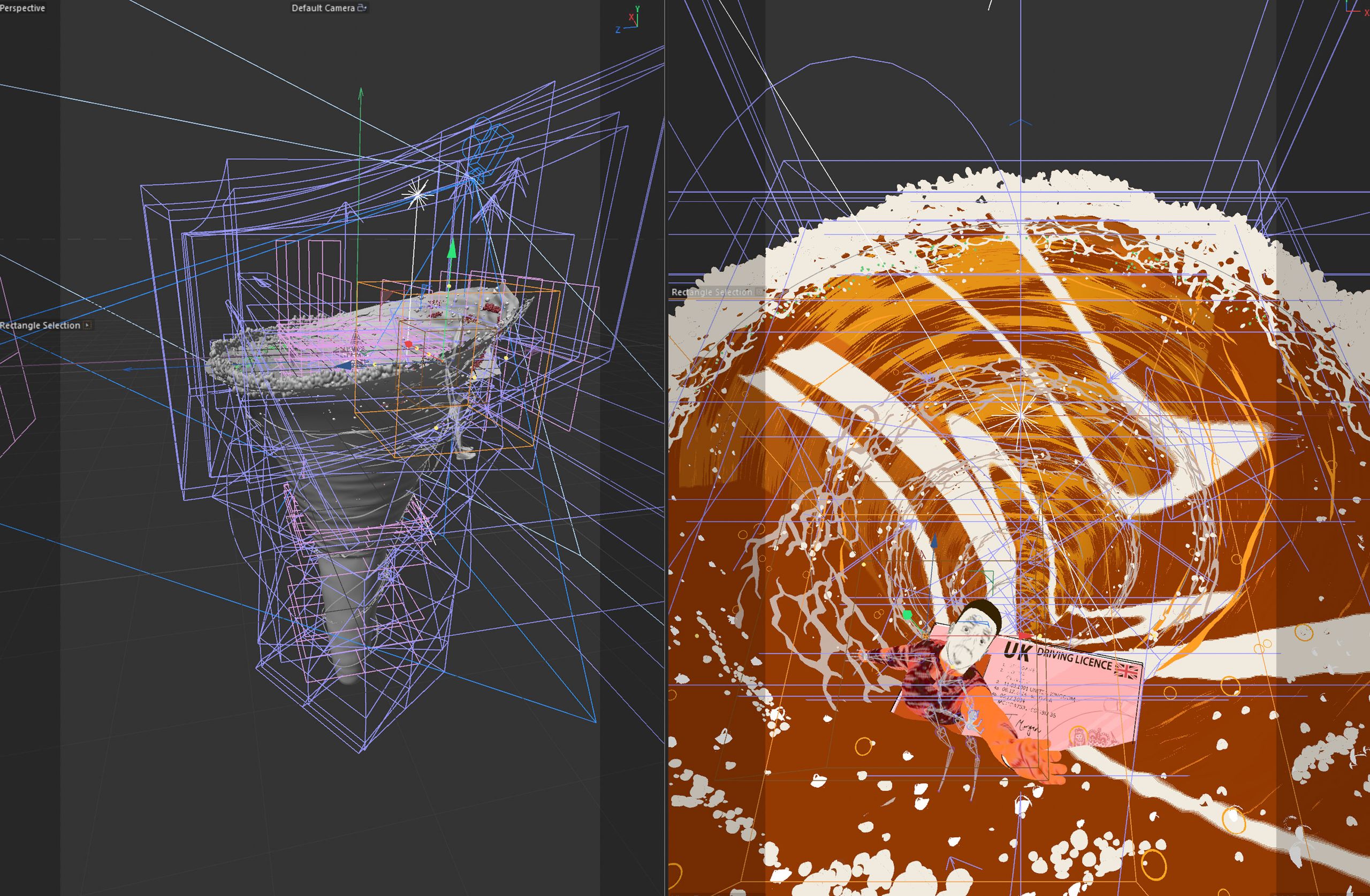Click the blue Z-axis arrow in left viewport
This screenshot has width=1370, height=896.
(x=343, y=365)
